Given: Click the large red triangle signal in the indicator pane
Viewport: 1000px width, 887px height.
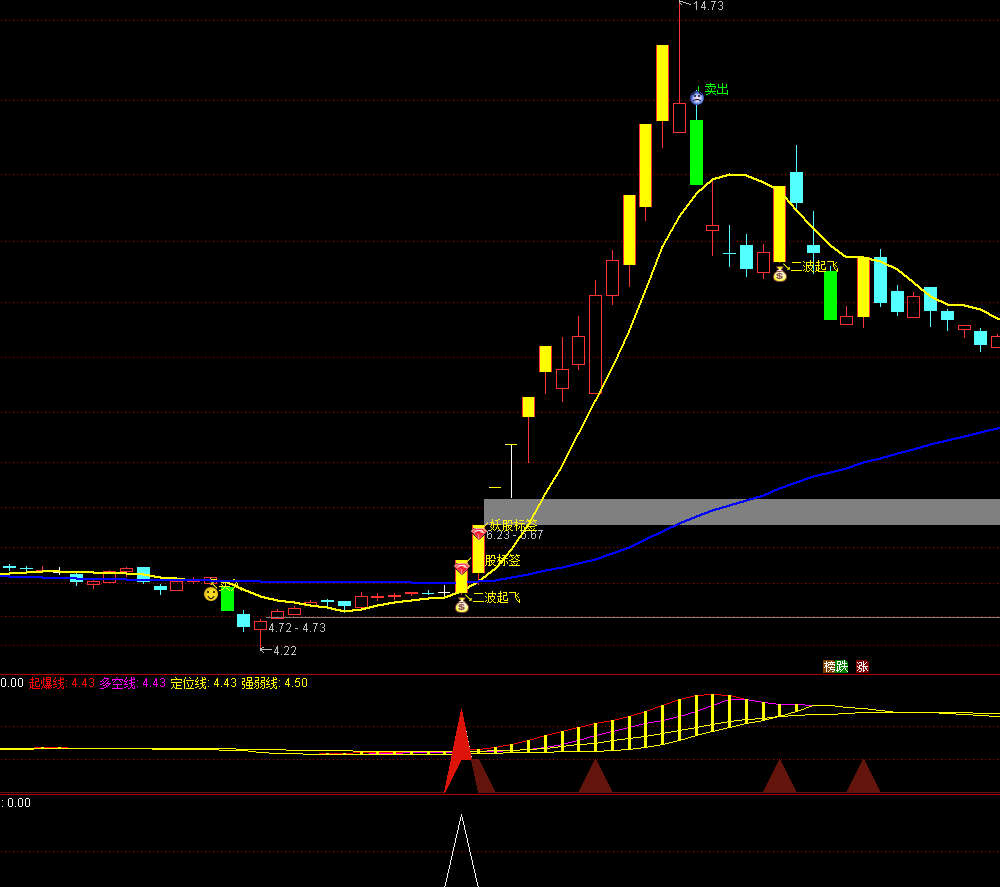Looking at the screenshot, I should pyautogui.click(x=461, y=745).
